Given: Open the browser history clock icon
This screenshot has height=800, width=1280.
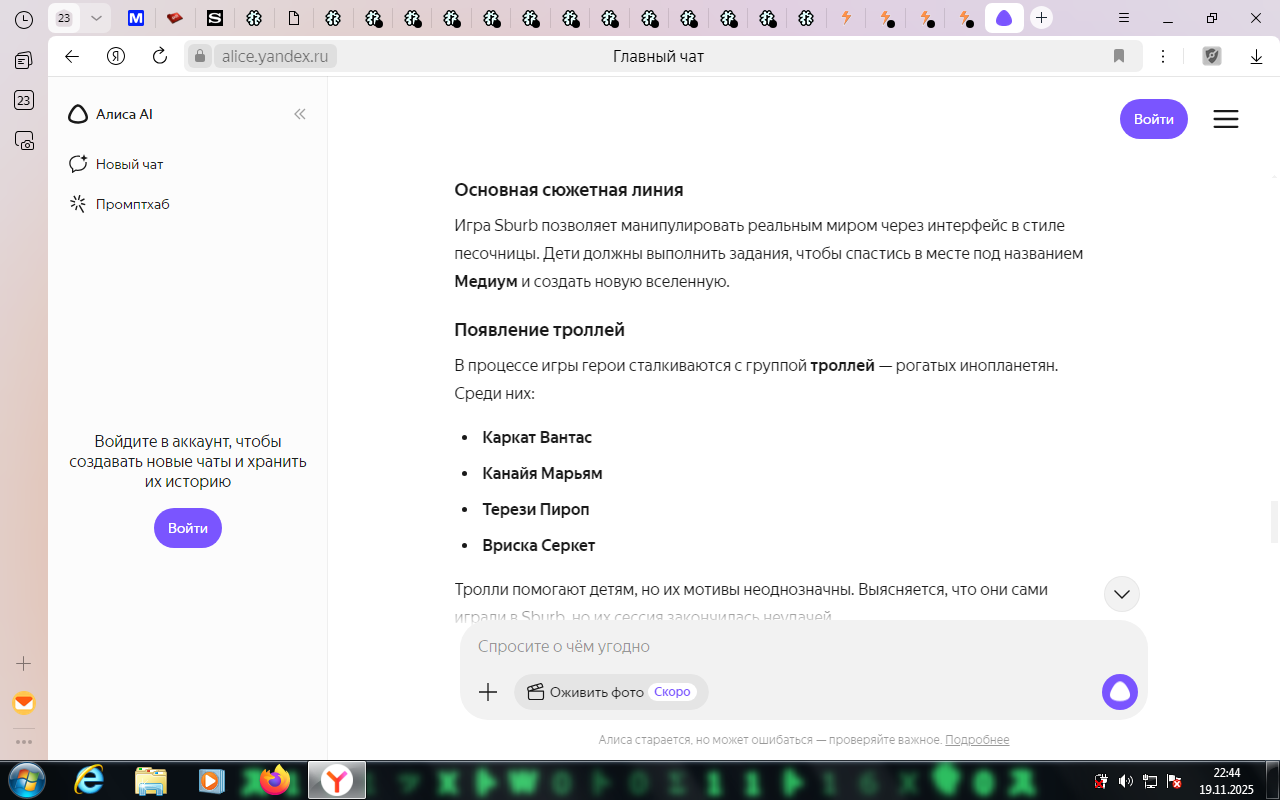Looking at the screenshot, I should tap(24, 18).
